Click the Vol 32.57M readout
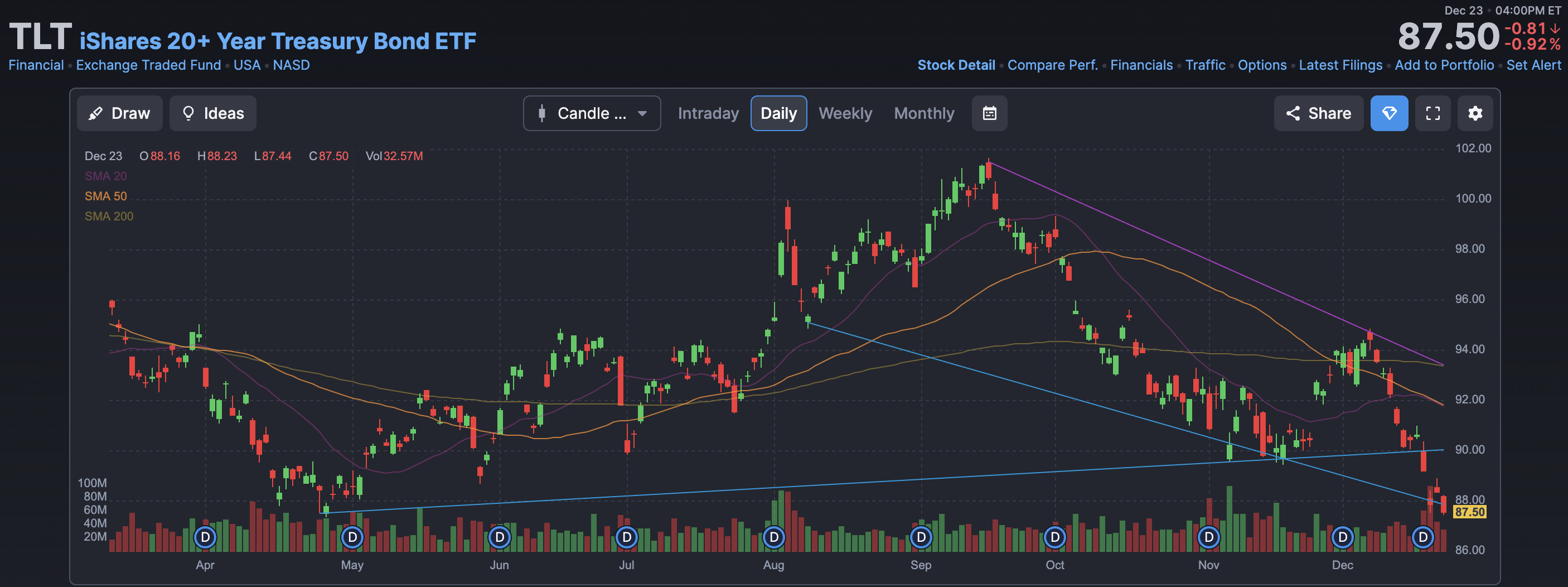Image resolution: width=1568 pixels, height=587 pixels. pos(394,156)
